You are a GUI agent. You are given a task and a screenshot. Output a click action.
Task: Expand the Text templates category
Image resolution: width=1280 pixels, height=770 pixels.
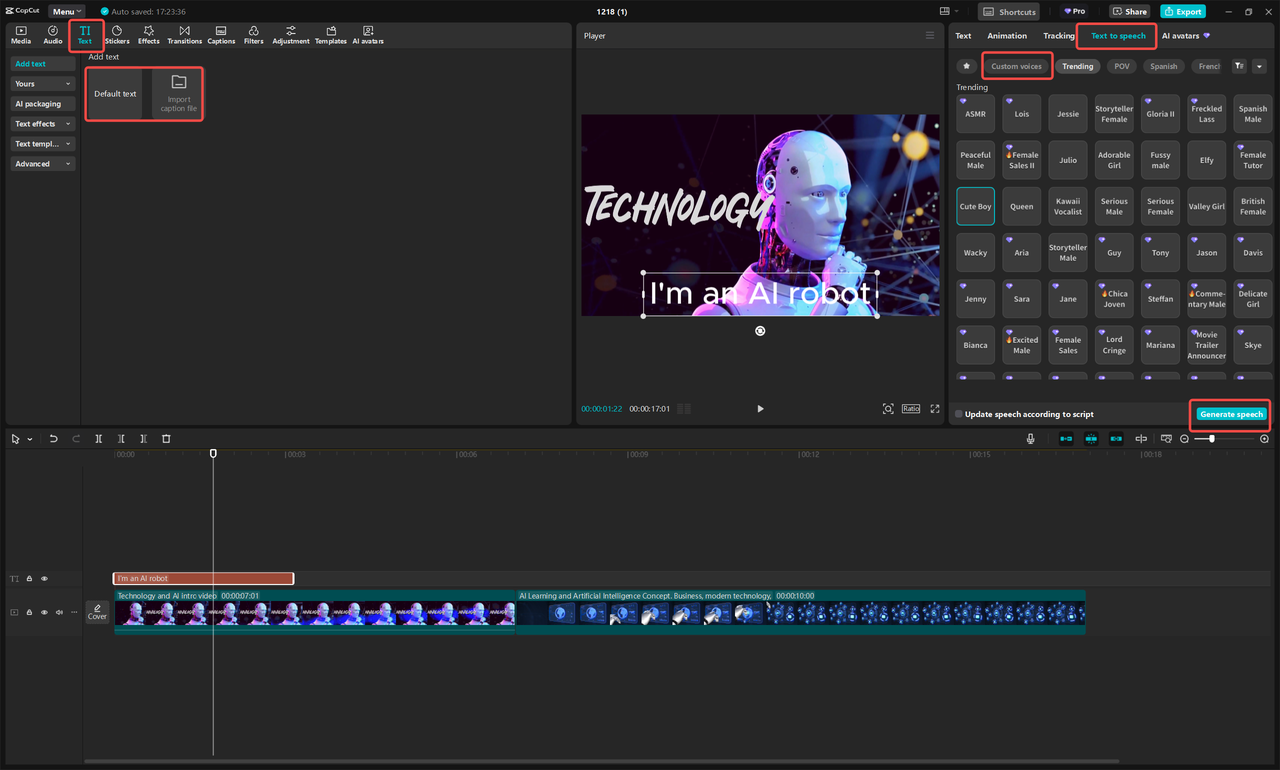tap(43, 144)
